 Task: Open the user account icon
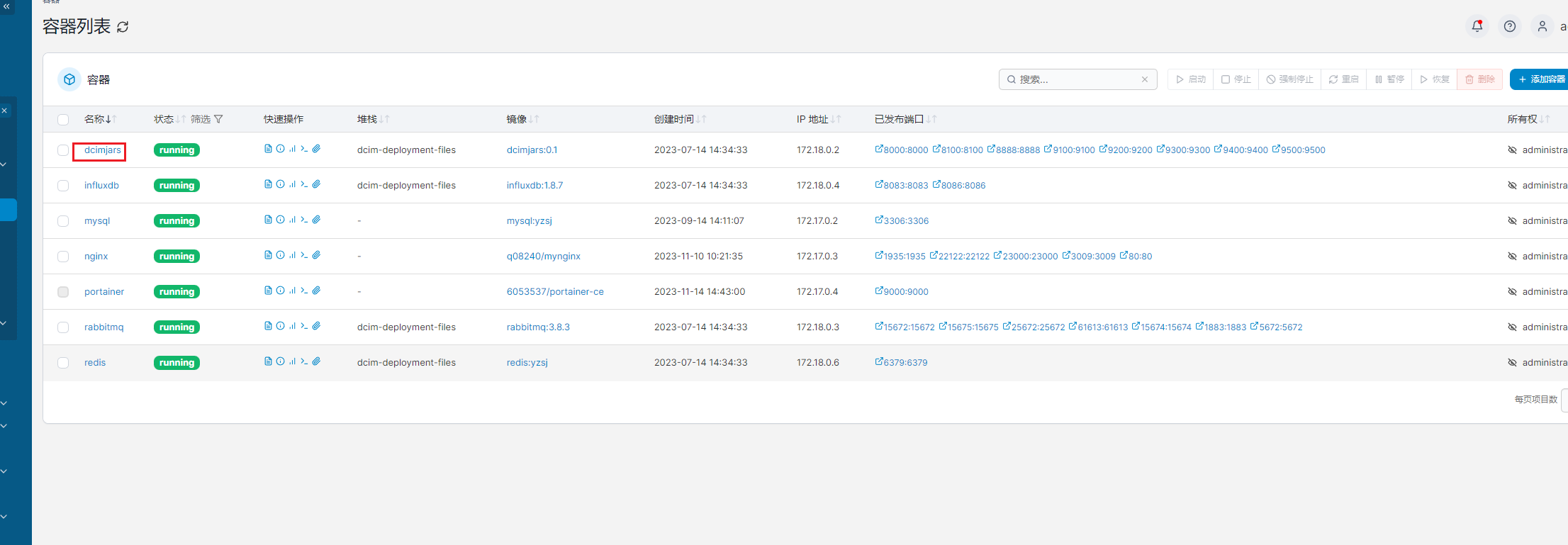tap(1542, 26)
